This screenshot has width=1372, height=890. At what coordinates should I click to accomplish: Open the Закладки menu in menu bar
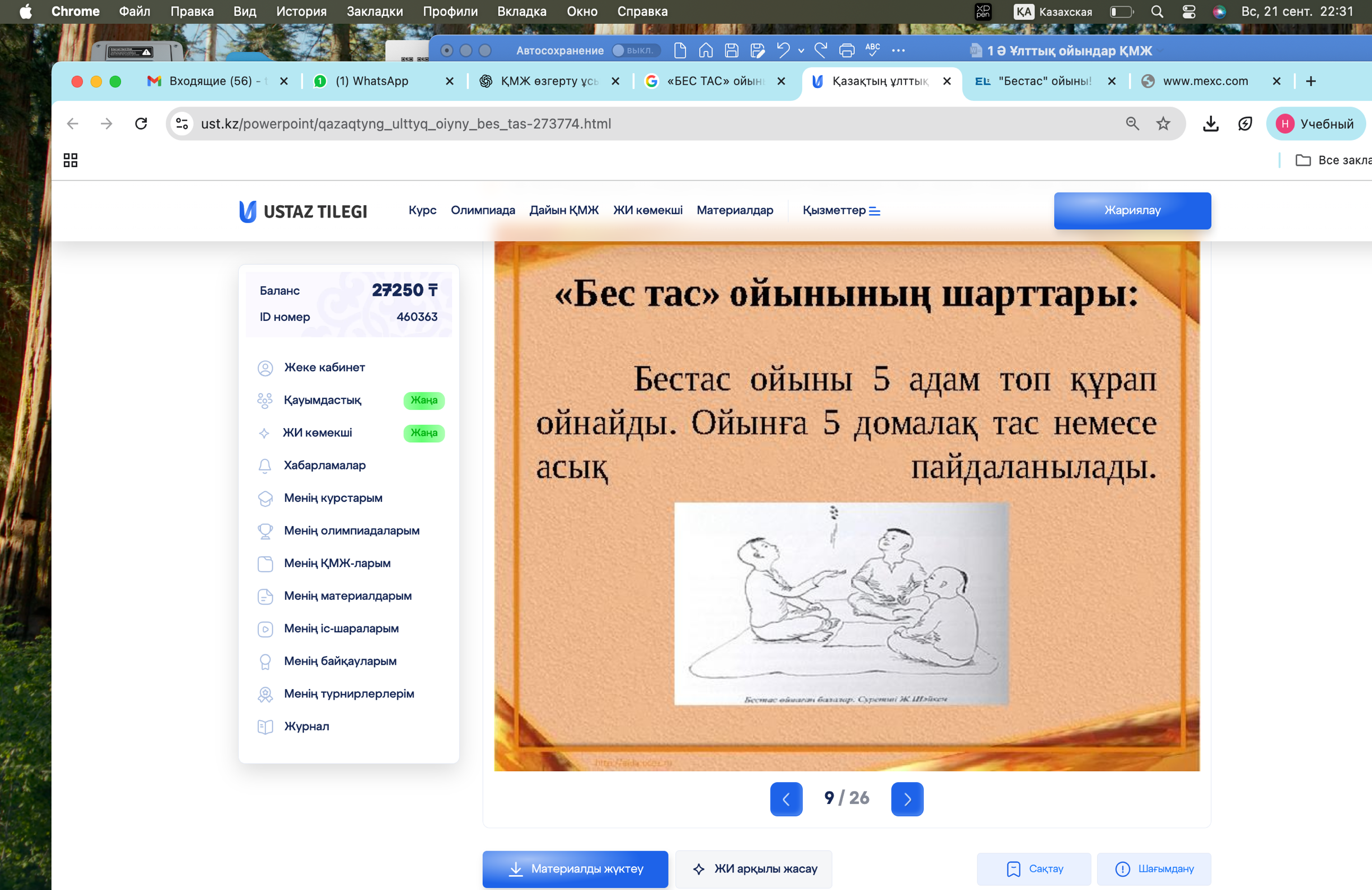tap(374, 12)
